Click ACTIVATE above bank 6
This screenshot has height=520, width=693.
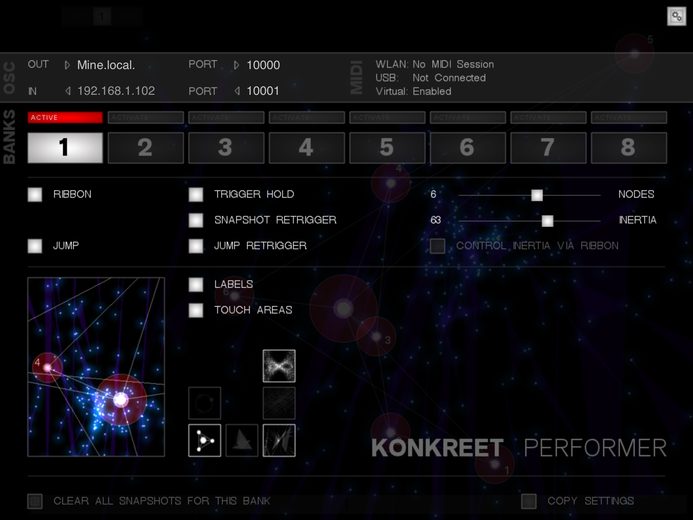pos(468,118)
